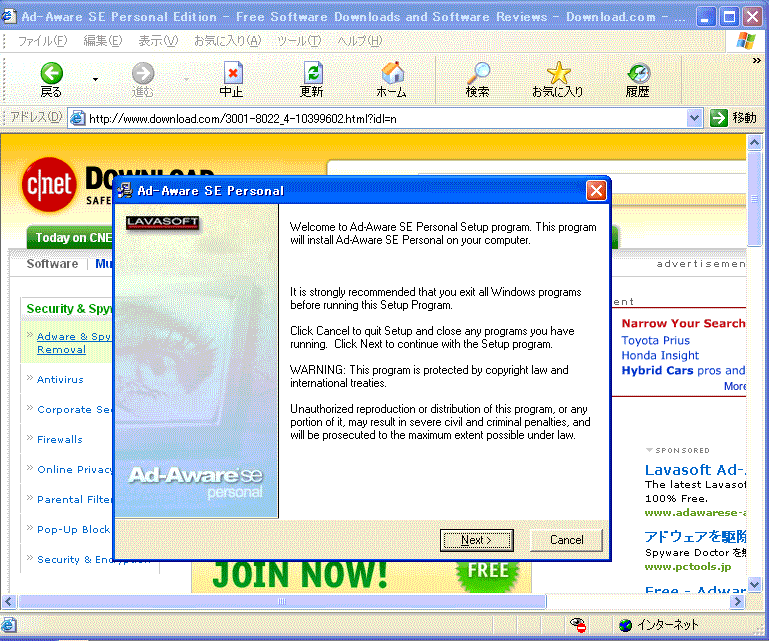This screenshot has width=769, height=641.
Task: Open the お気に入り(A) menu
Action: pyautogui.click(x=228, y=41)
